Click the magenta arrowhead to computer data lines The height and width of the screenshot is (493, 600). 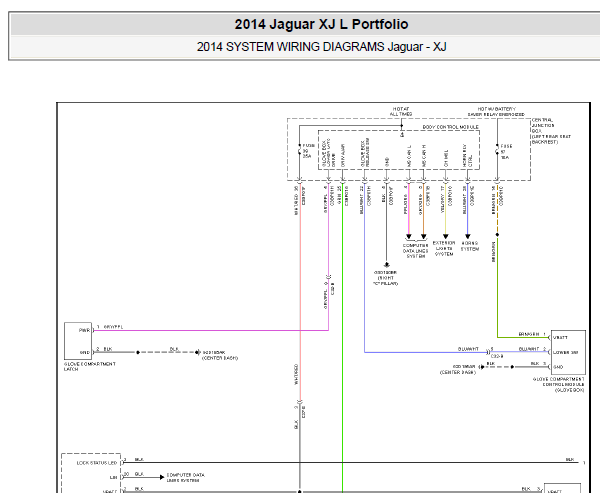[408, 236]
